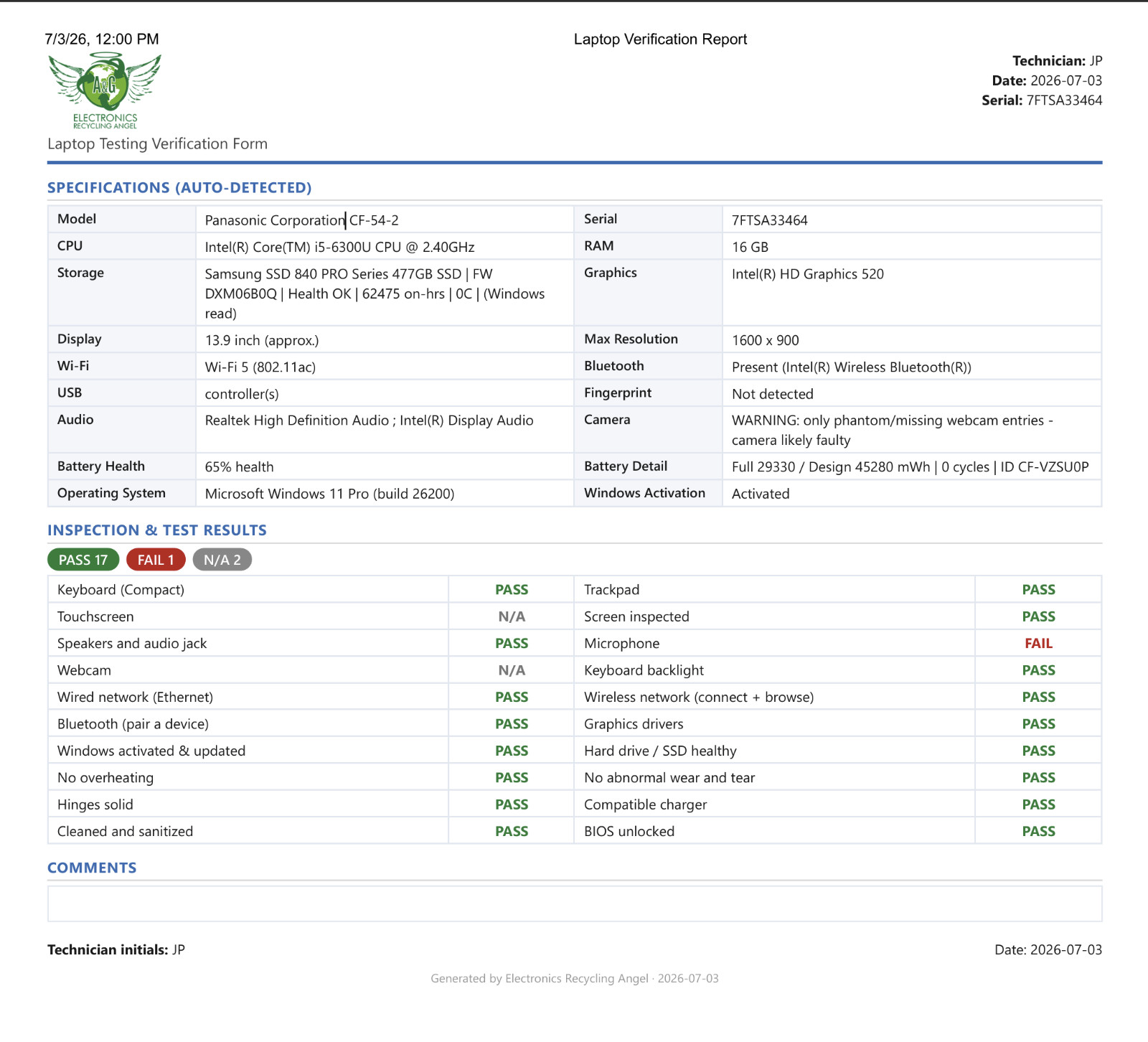
Task: Click the PASS result for BIOS unlocked
Action: tap(1038, 832)
